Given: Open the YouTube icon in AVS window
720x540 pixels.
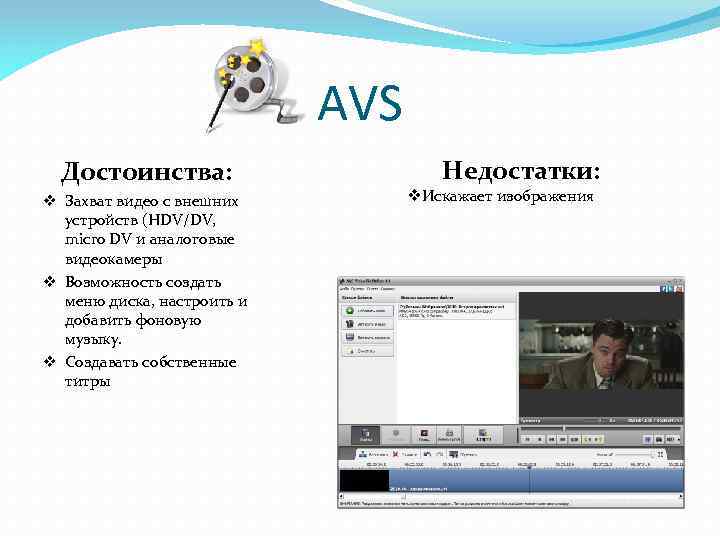Looking at the screenshot, I should pos(679,289).
